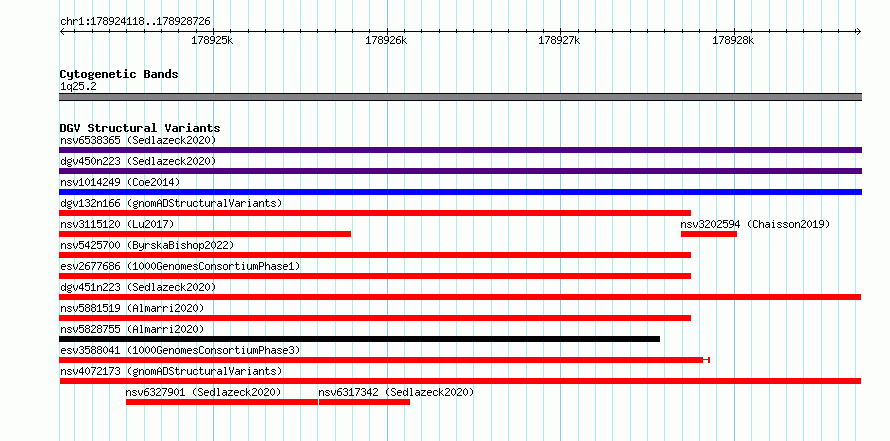Click the 178925k ruler position
This screenshot has height=441, width=890.
[x=212, y=40]
